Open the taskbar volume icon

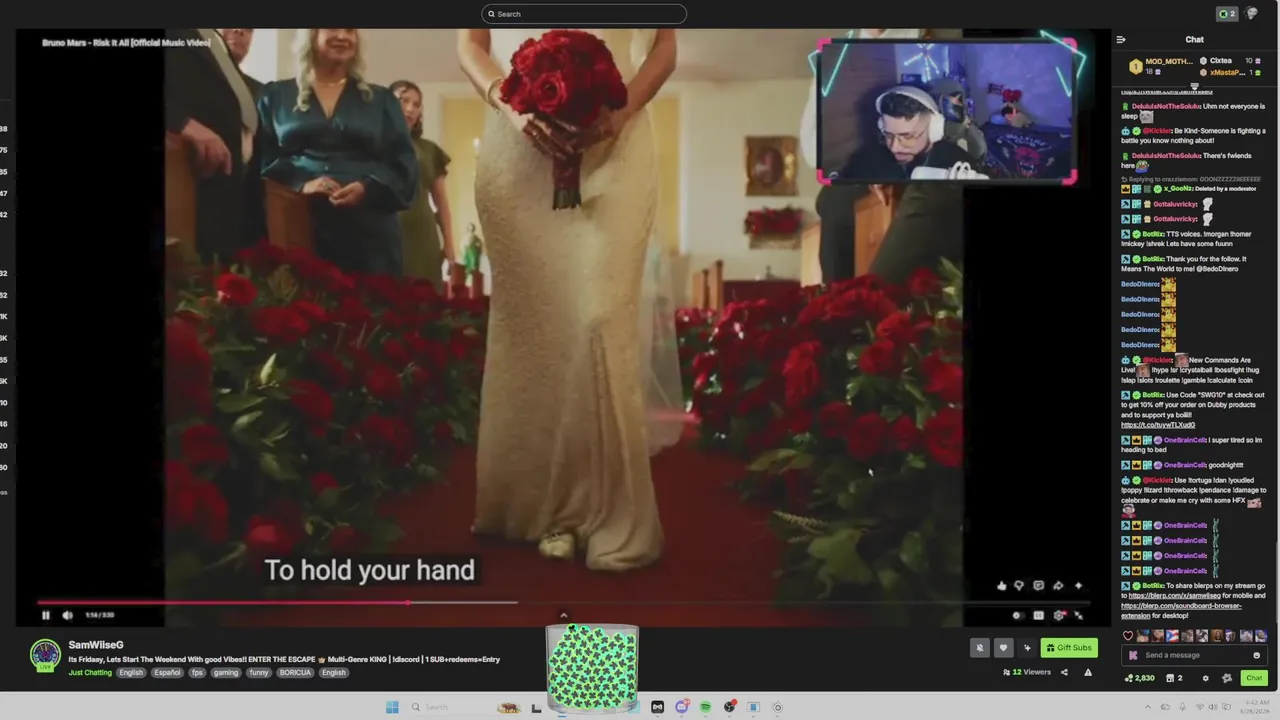(1213, 707)
